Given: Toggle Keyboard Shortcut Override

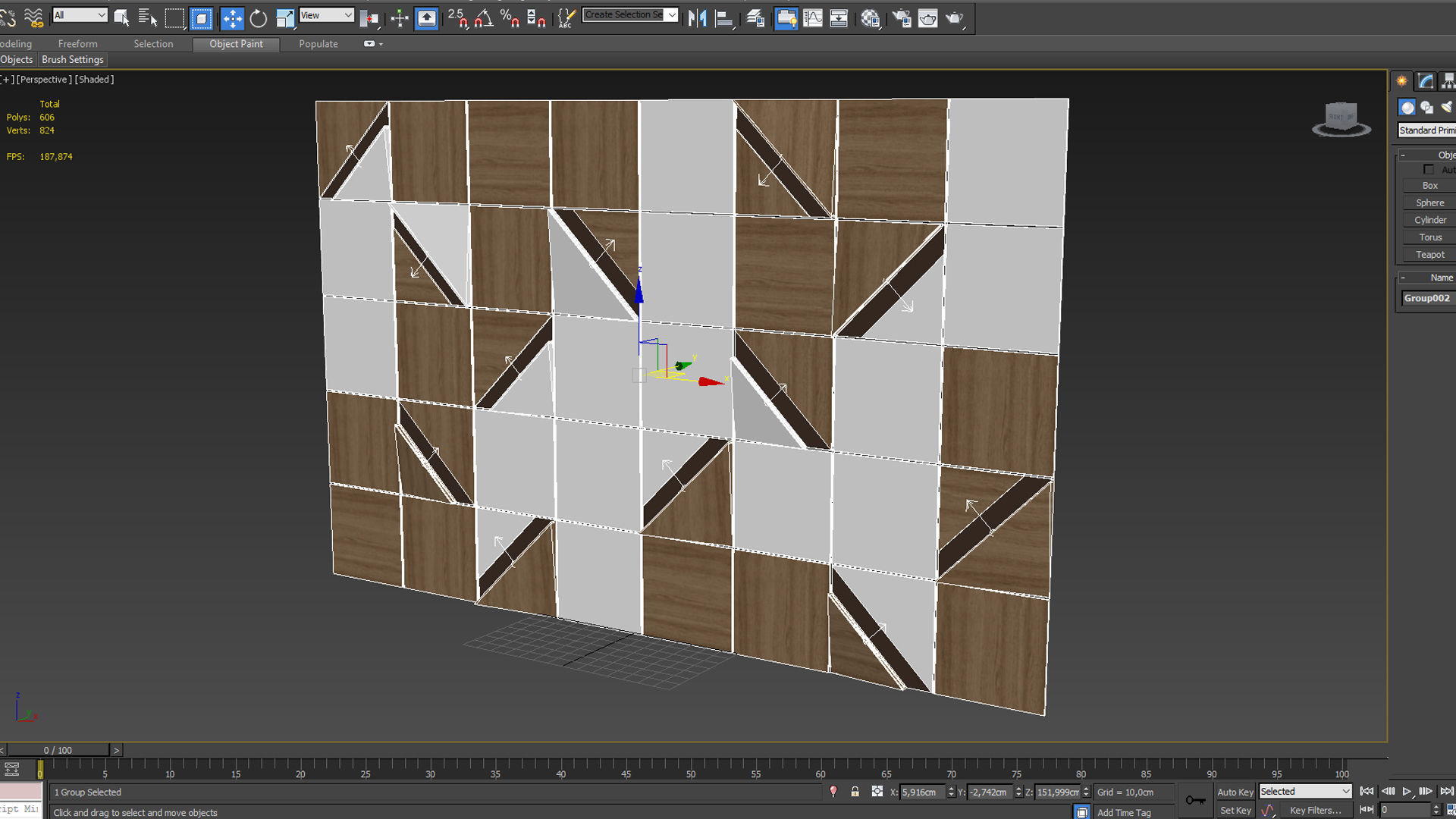Looking at the screenshot, I should (x=427, y=17).
